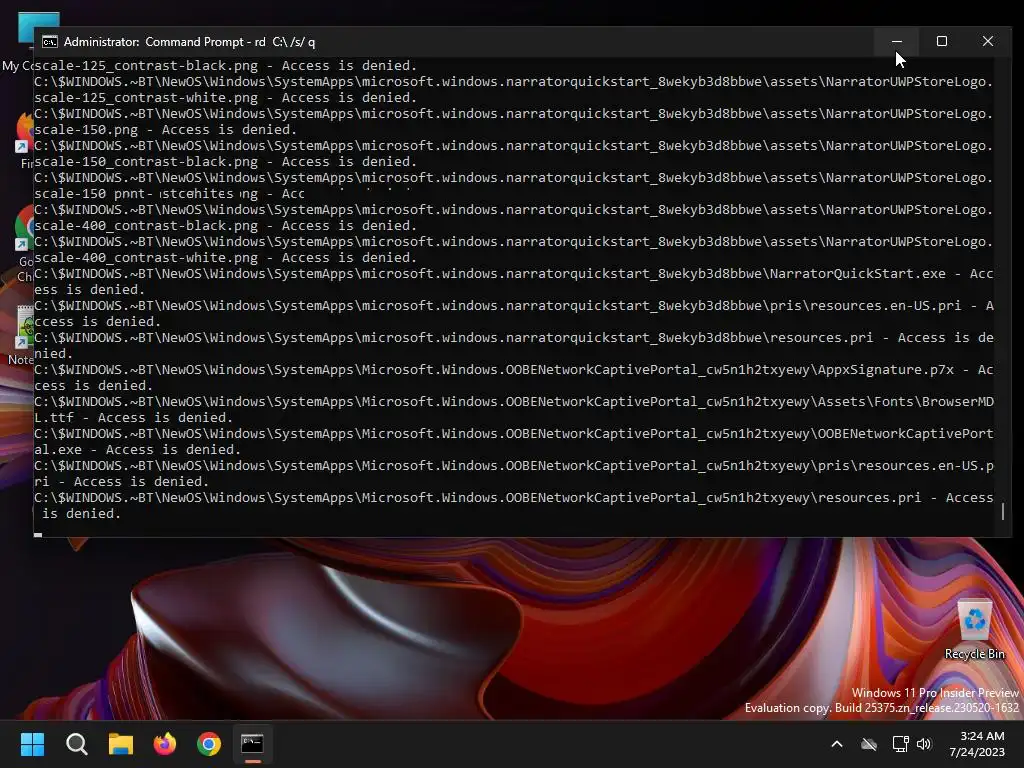The image size is (1024, 768).
Task: Click the Command Prompt vertical scrollbar thumb
Action: click(1003, 511)
